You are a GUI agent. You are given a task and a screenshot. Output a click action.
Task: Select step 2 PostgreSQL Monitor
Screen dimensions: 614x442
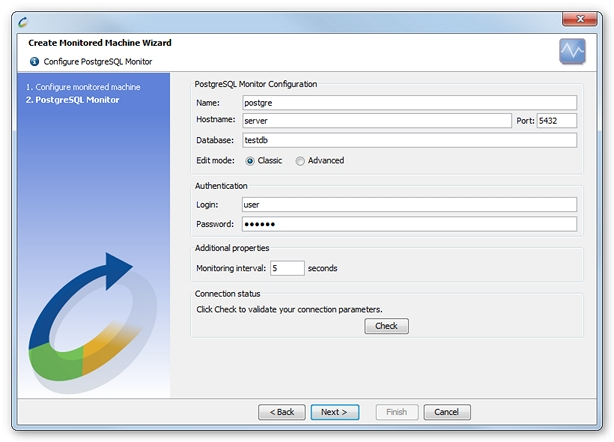72,100
